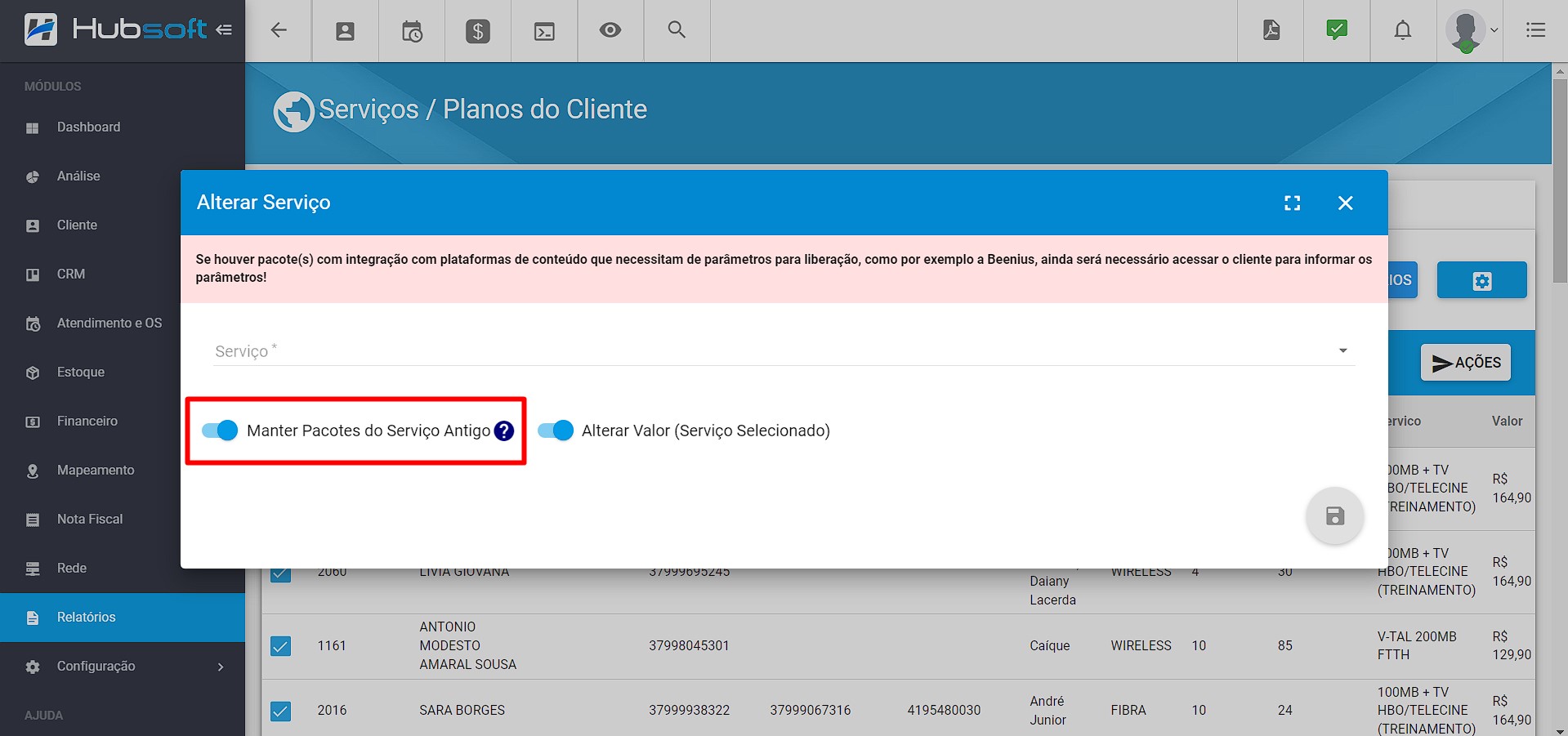1568x736 pixels.
Task: Click the settings gear button on the page
Action: pyautogui.click(x=1482, y=280)
